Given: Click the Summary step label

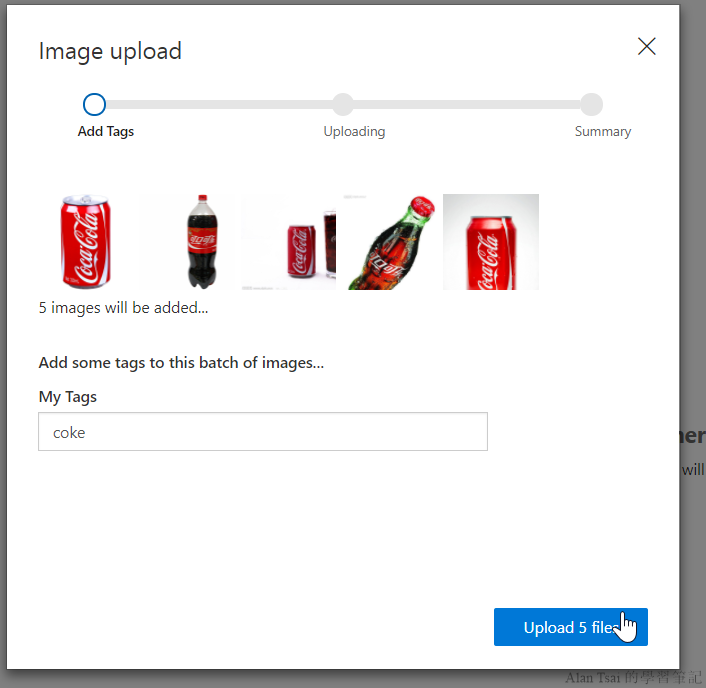Looking at the screenshot, I should tap(602, 131).
